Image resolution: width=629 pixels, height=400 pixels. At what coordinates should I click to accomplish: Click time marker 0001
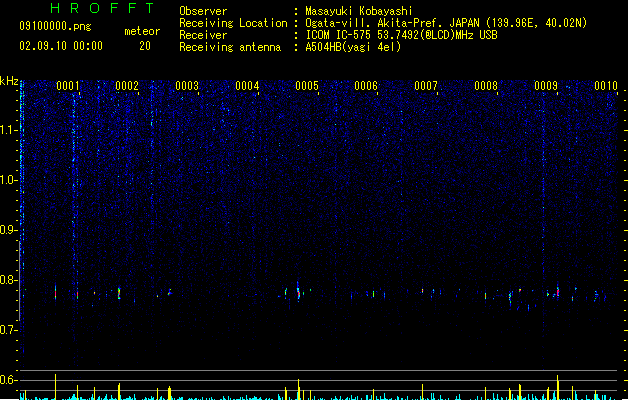point(68,86)
